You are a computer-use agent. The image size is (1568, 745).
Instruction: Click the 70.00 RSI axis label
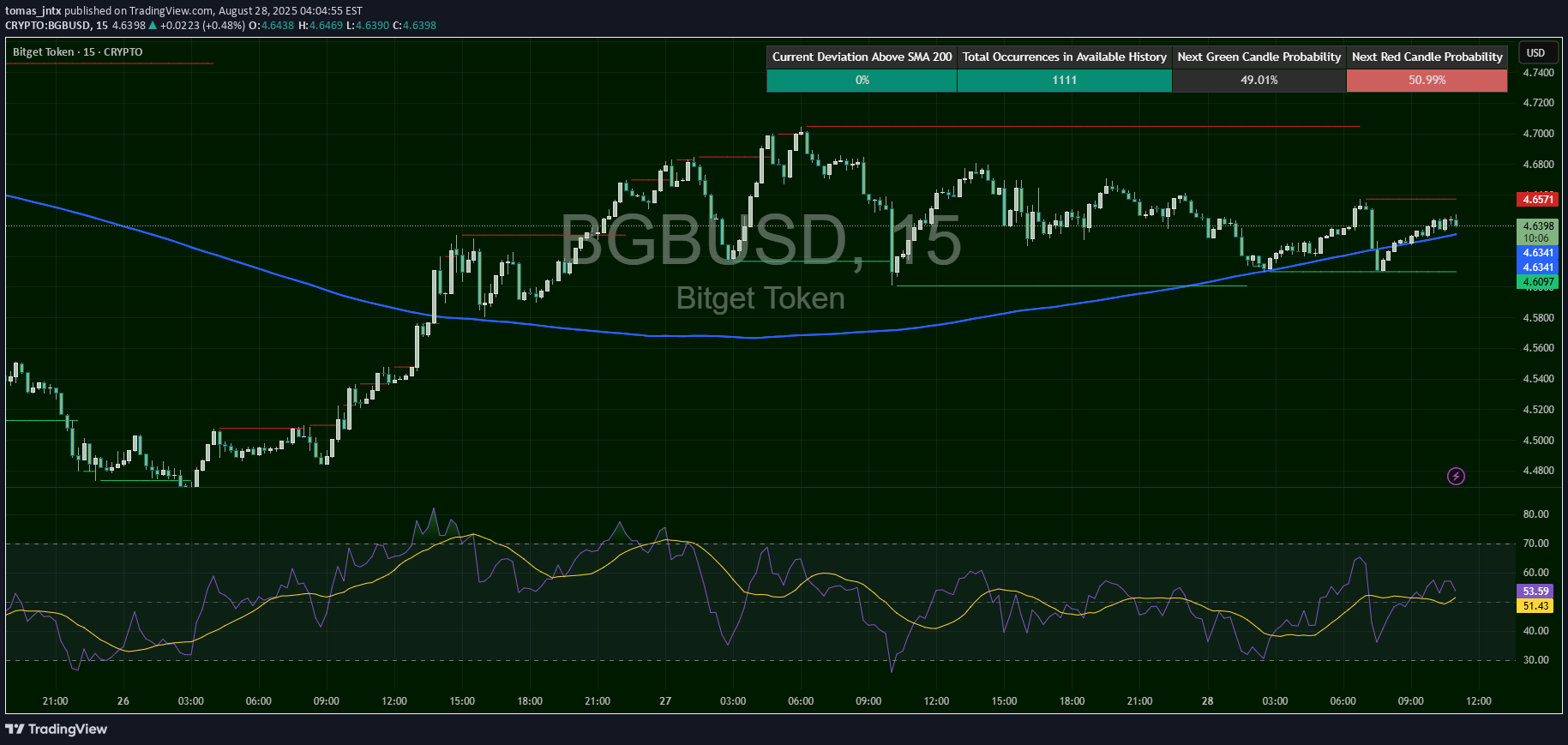click(1535, 544)
